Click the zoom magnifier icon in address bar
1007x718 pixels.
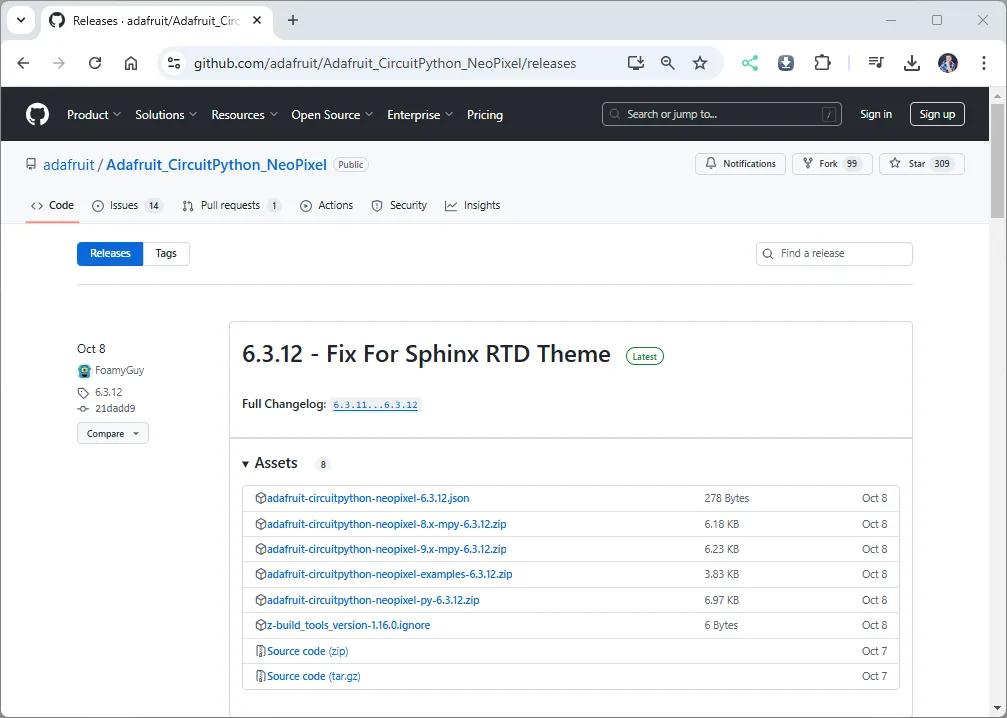point(667,63)
